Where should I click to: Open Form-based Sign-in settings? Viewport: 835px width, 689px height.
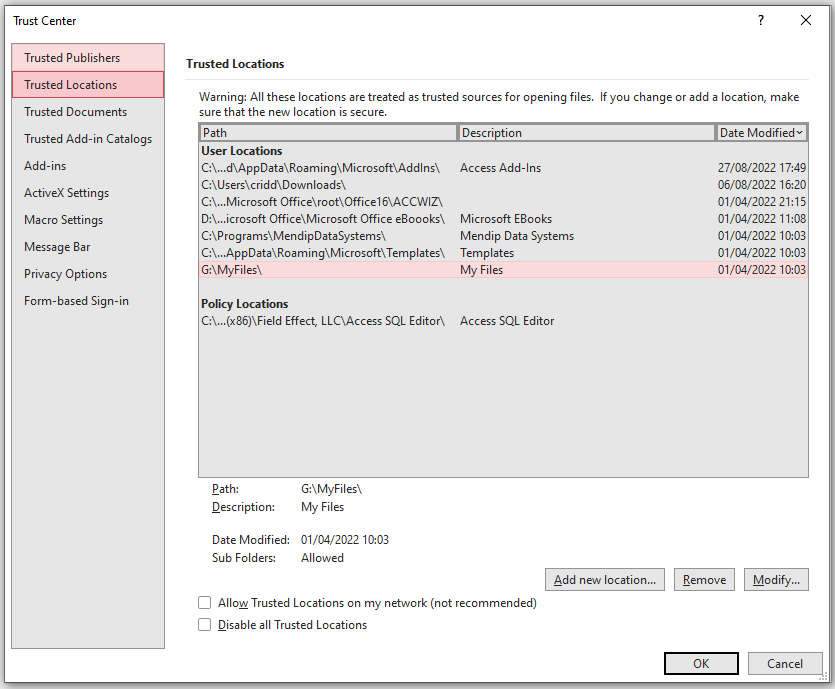coord(88,301)
